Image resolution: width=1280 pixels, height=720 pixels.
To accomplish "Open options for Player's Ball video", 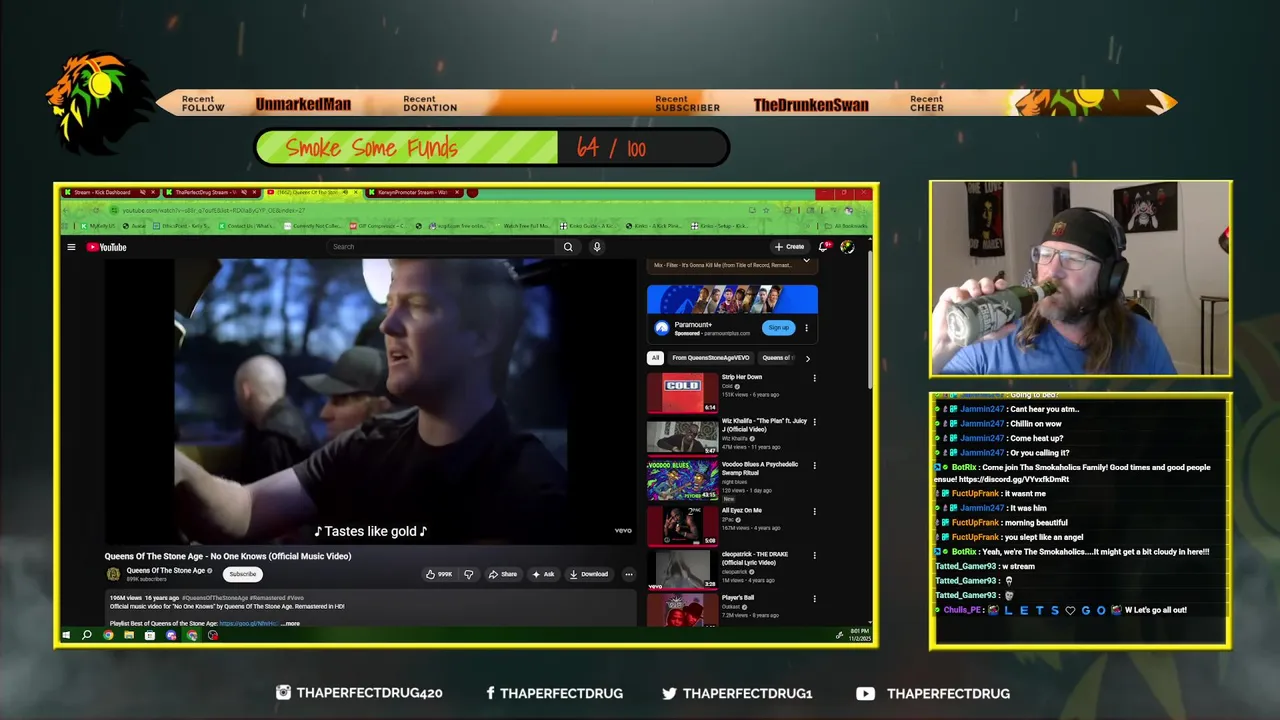I will [x=814, y=599].
